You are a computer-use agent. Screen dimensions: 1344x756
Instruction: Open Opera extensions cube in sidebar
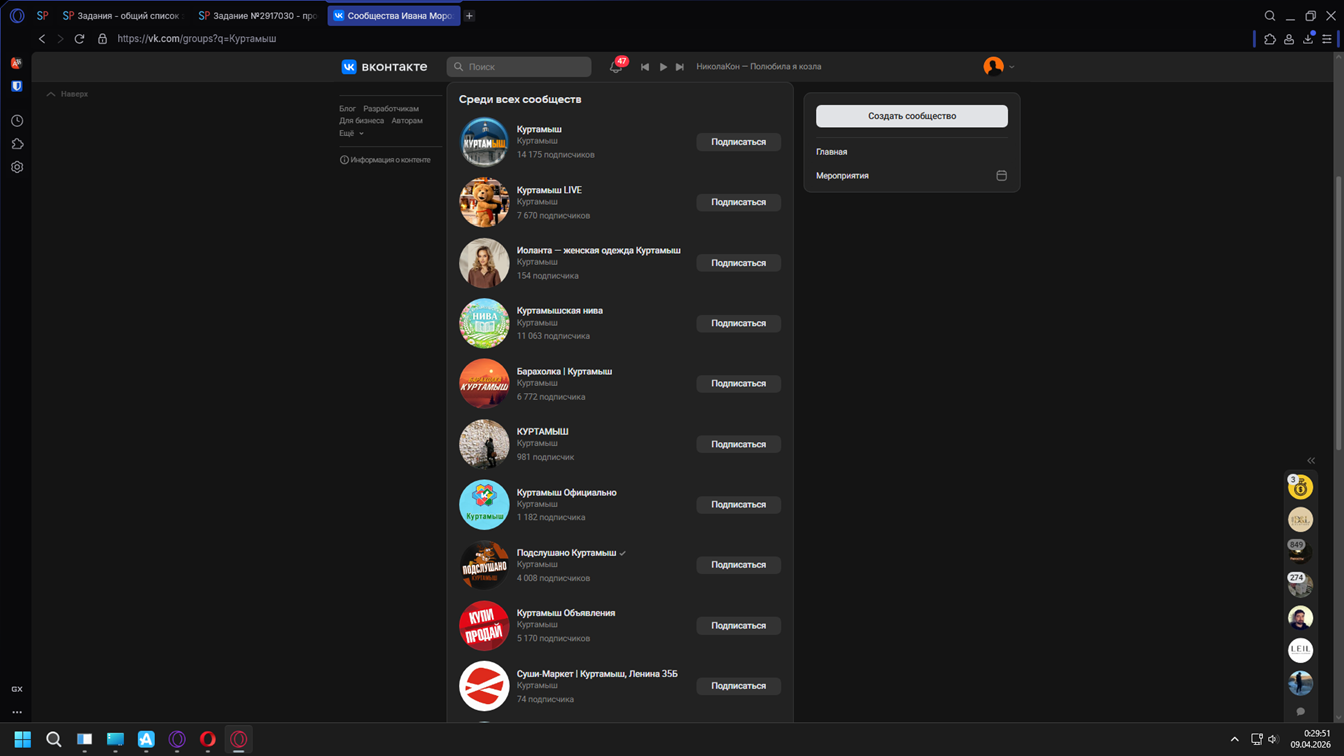17,144
